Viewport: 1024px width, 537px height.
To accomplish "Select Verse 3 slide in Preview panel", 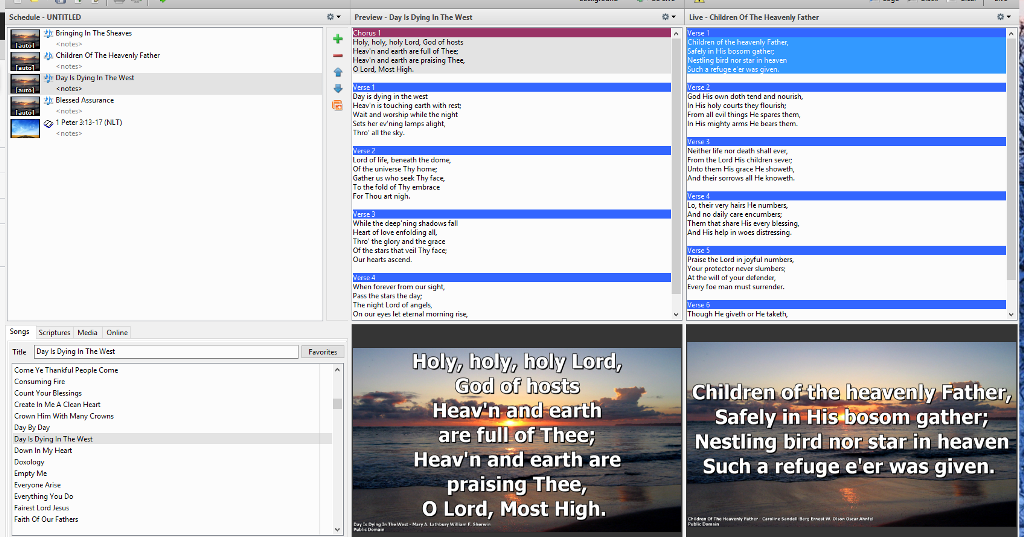I will pyautogui.click(x=511, y=236).
